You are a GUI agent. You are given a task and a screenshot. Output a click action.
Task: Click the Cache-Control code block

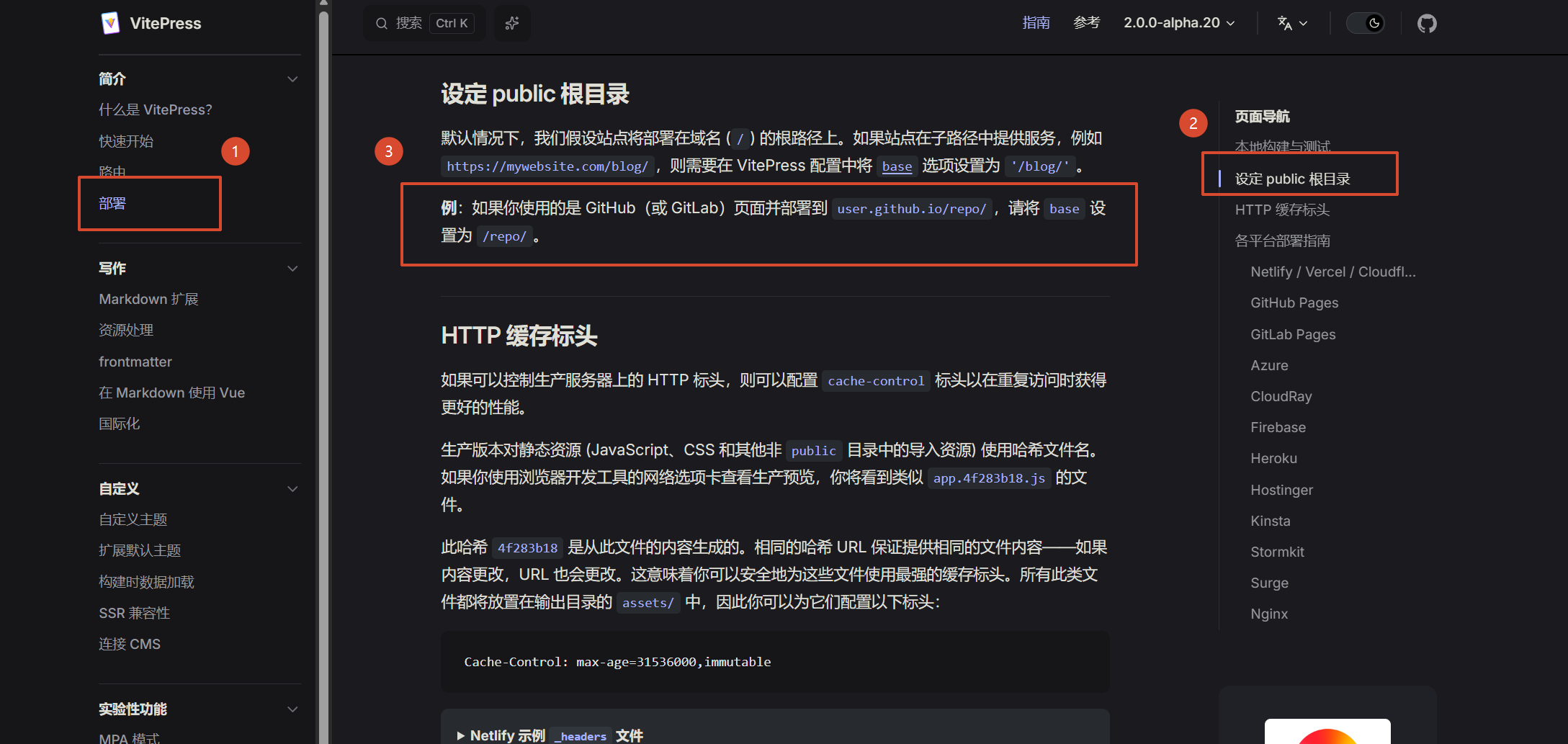(775, 662)
